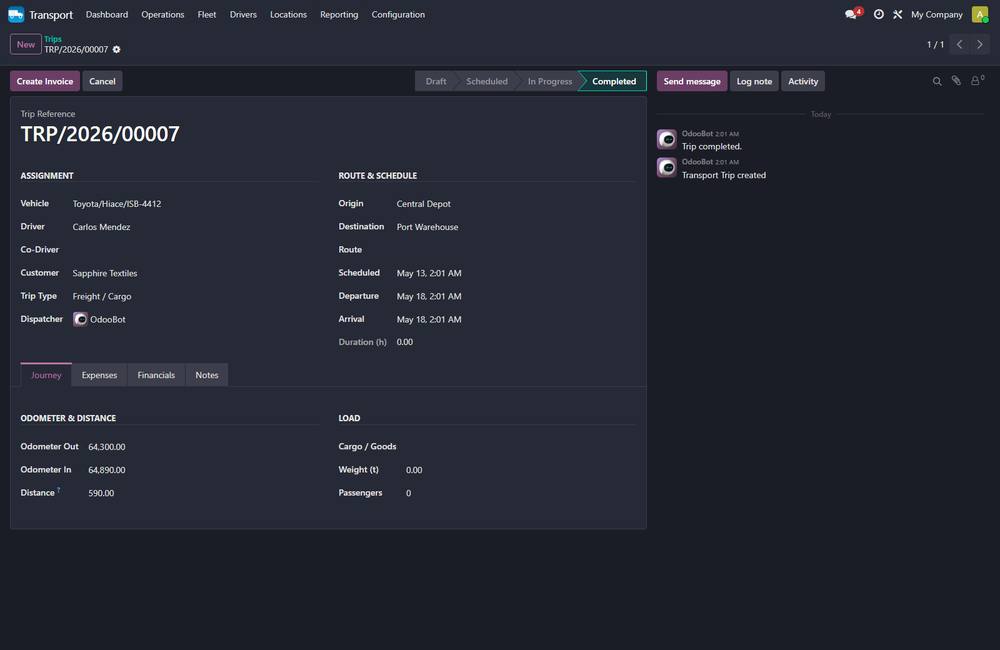The width and height of the screenshot is (1000, 650).
Task: Click OdooBot avatar beside 'Transport Trip created'
Action: [x=666, y=167]
